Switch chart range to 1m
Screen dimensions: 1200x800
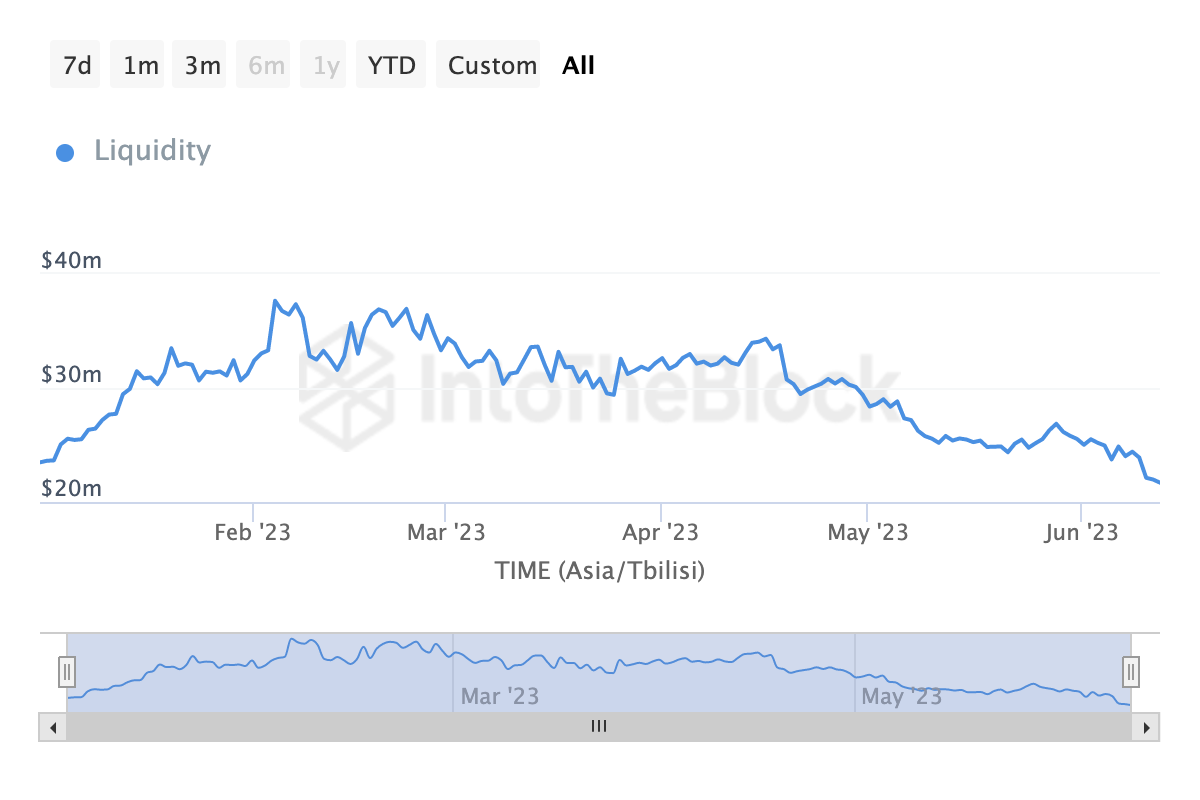pos(141,66)
